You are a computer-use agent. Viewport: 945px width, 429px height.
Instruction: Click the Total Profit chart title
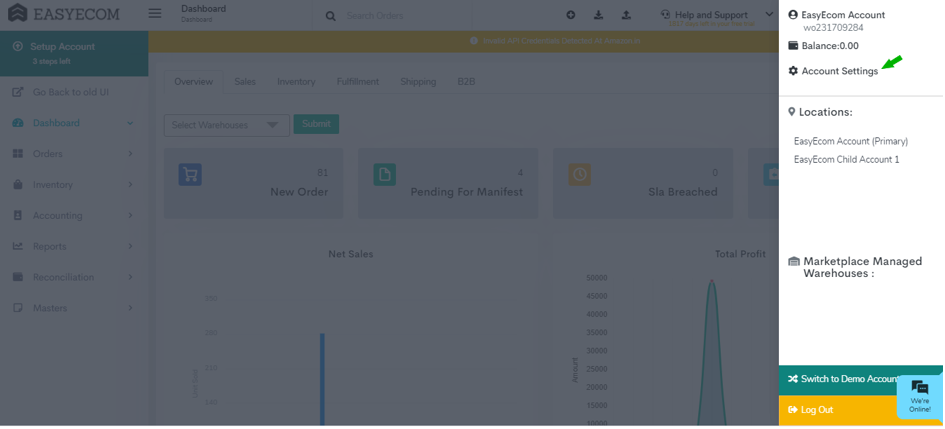[x=740, y=254]
